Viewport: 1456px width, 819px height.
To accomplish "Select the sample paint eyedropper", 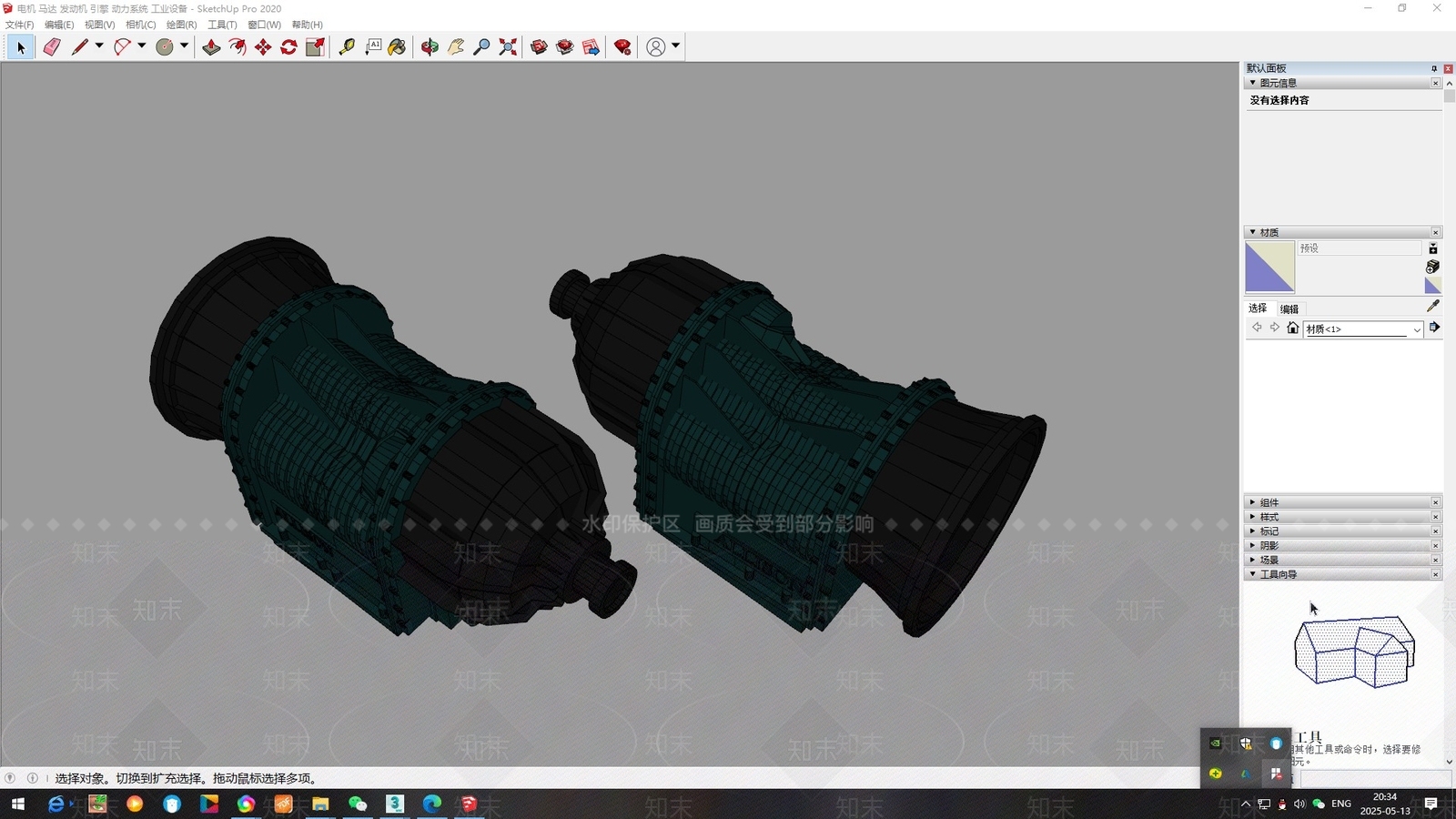I will coord(1432,307).
